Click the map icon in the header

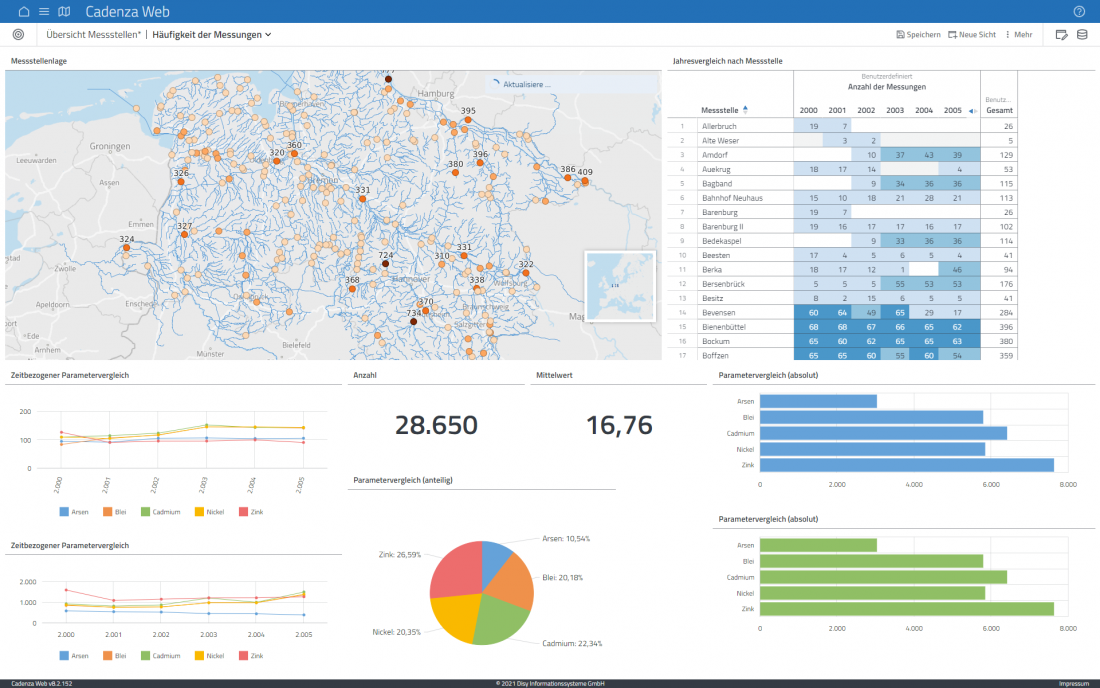63,11
